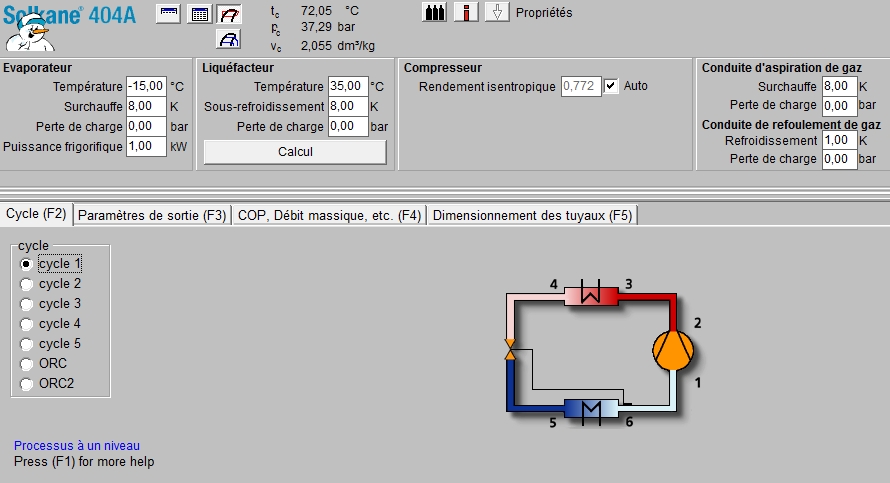Image resolution: width=890 pixels, height=483 pixels.
Task: Select the blue cycle diagram icon
Action: (229, 39)
